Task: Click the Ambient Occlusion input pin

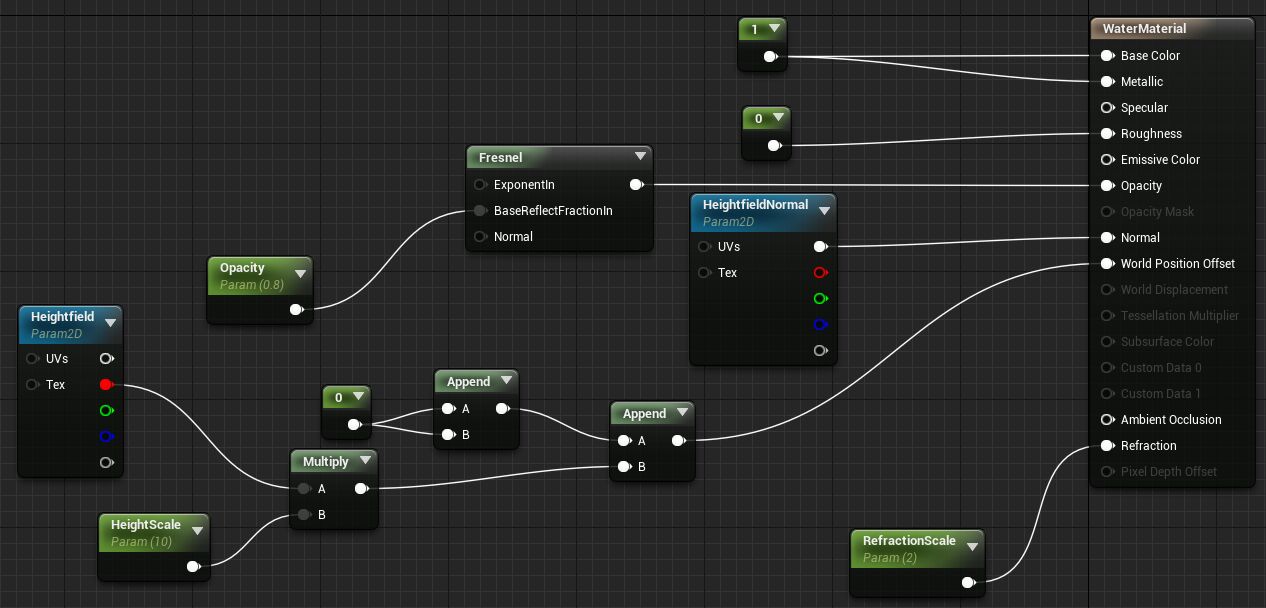Action: point(1107,420)
